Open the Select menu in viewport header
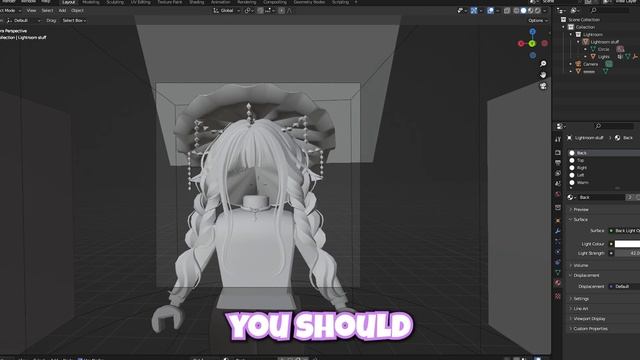 pyautogui.click(x=47, y=11)
